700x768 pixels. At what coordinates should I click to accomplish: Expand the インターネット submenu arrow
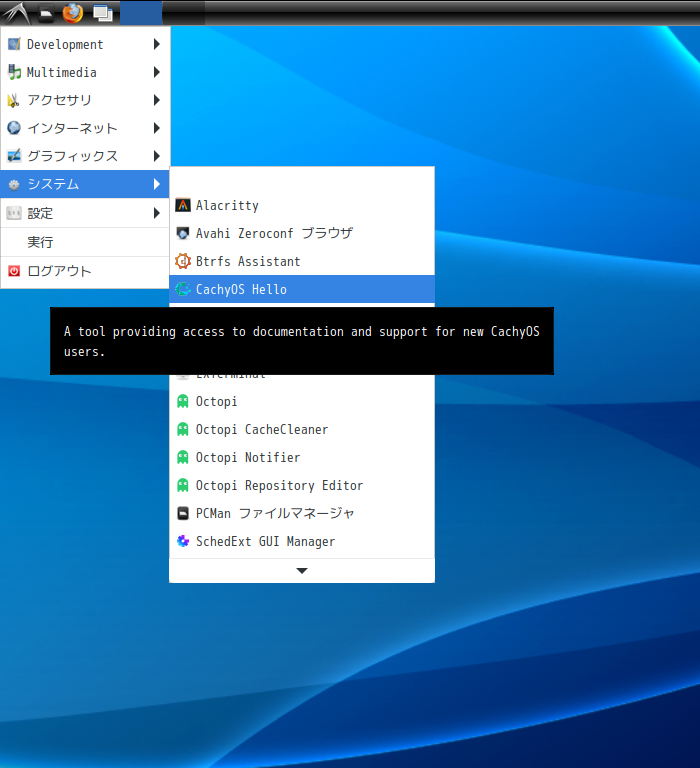click(x=157, y=128)
